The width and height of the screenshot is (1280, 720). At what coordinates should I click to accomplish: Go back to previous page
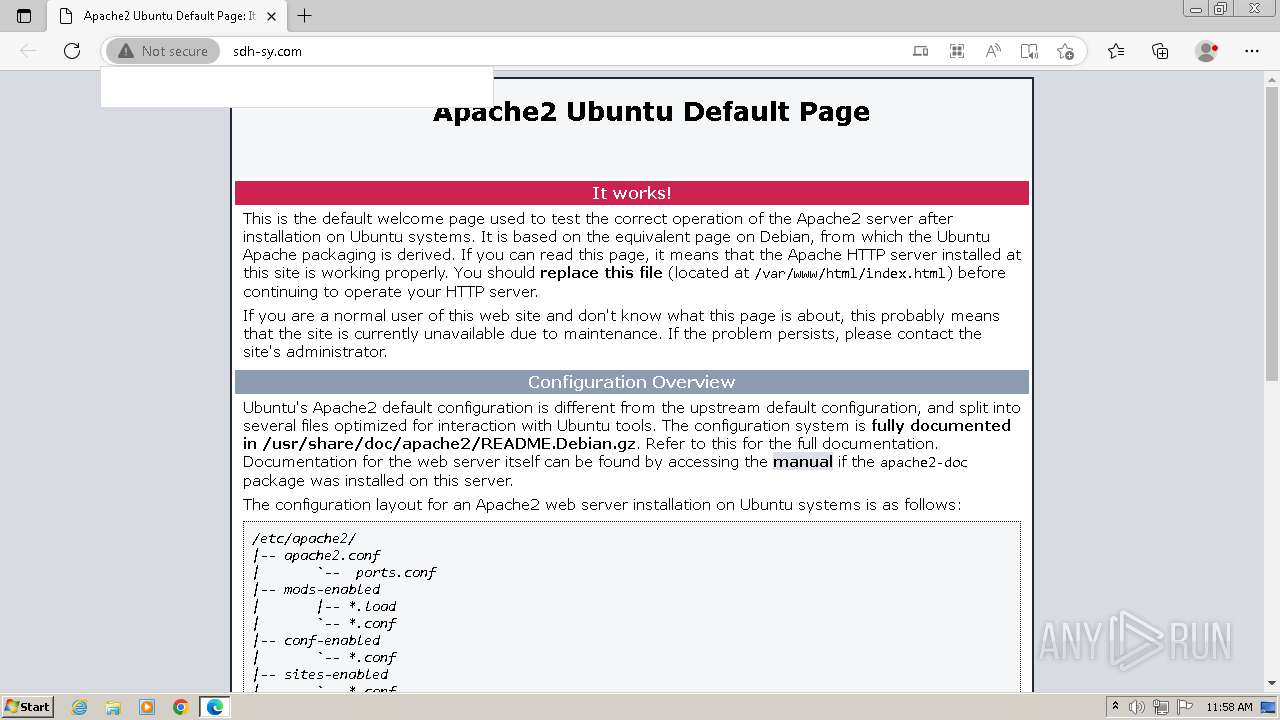(28, 51)
